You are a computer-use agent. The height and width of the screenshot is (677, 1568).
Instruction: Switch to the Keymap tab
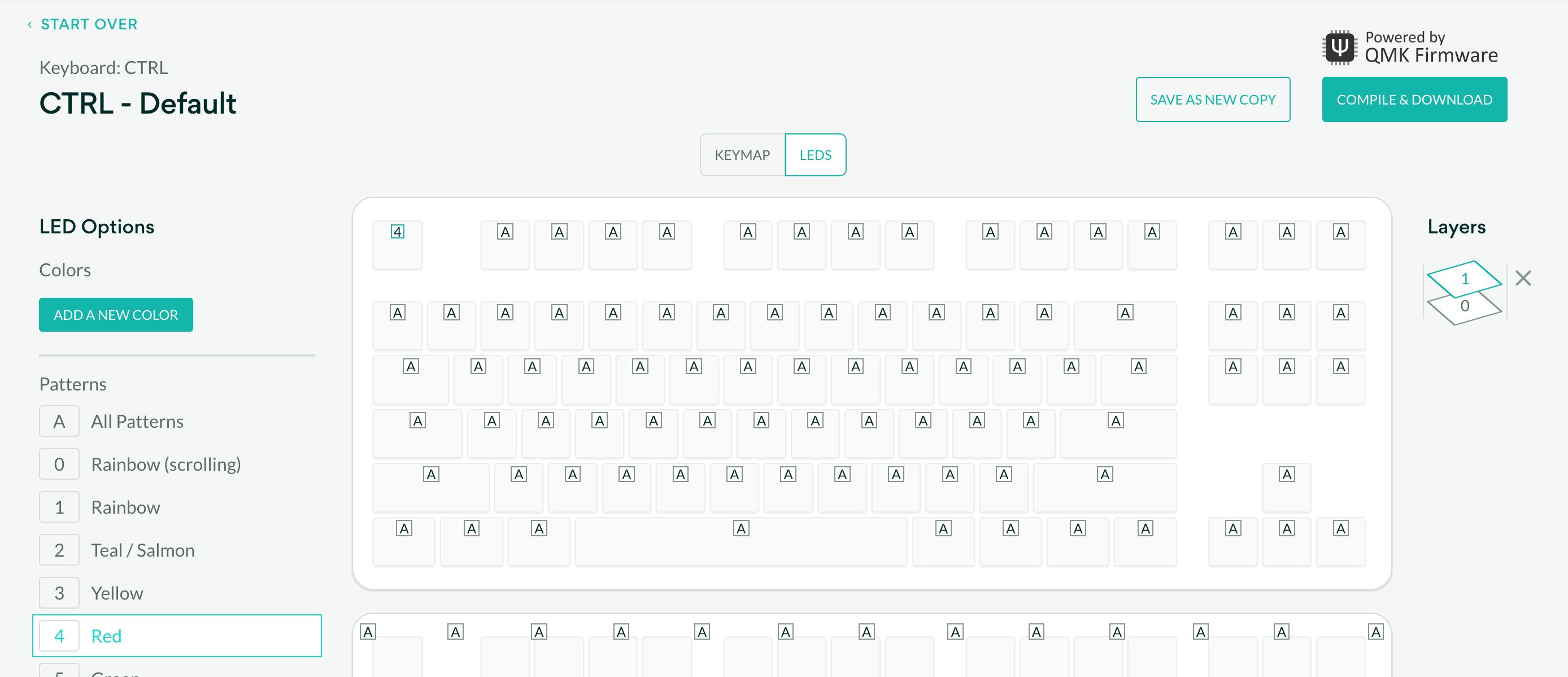coord(742,155)
